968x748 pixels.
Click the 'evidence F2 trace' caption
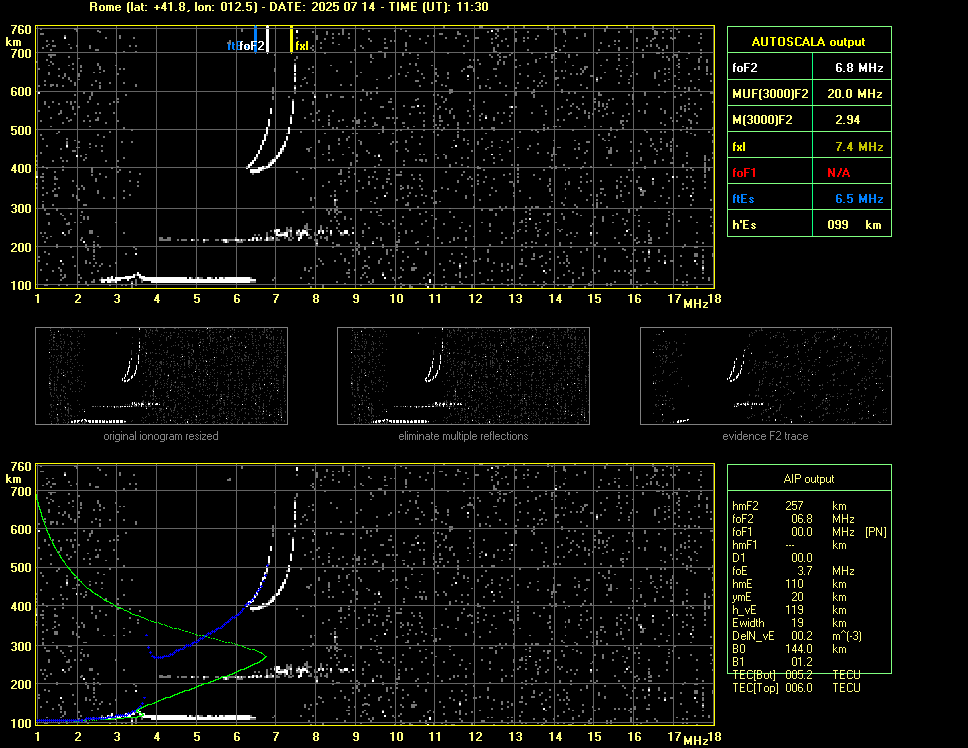coord(765,436)
